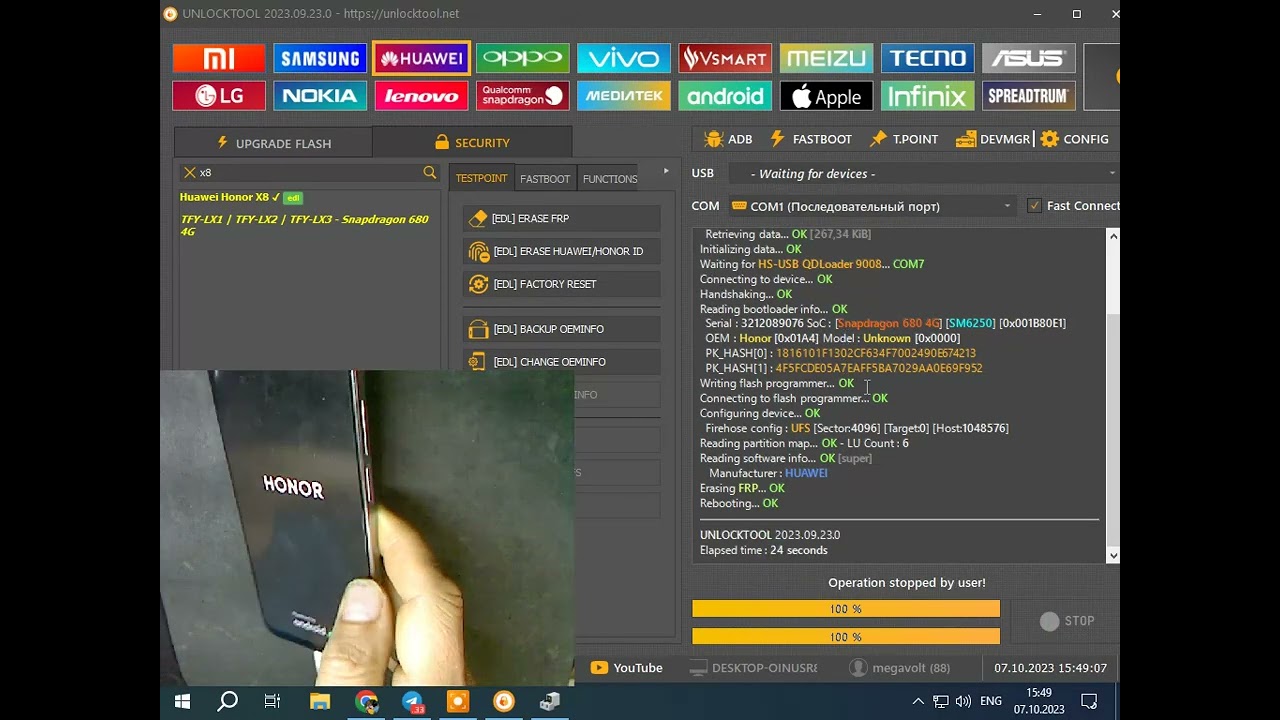This screenshot has width=1280, height=720.
Task: Open ENG language switcher in tray
Action: 991,702
